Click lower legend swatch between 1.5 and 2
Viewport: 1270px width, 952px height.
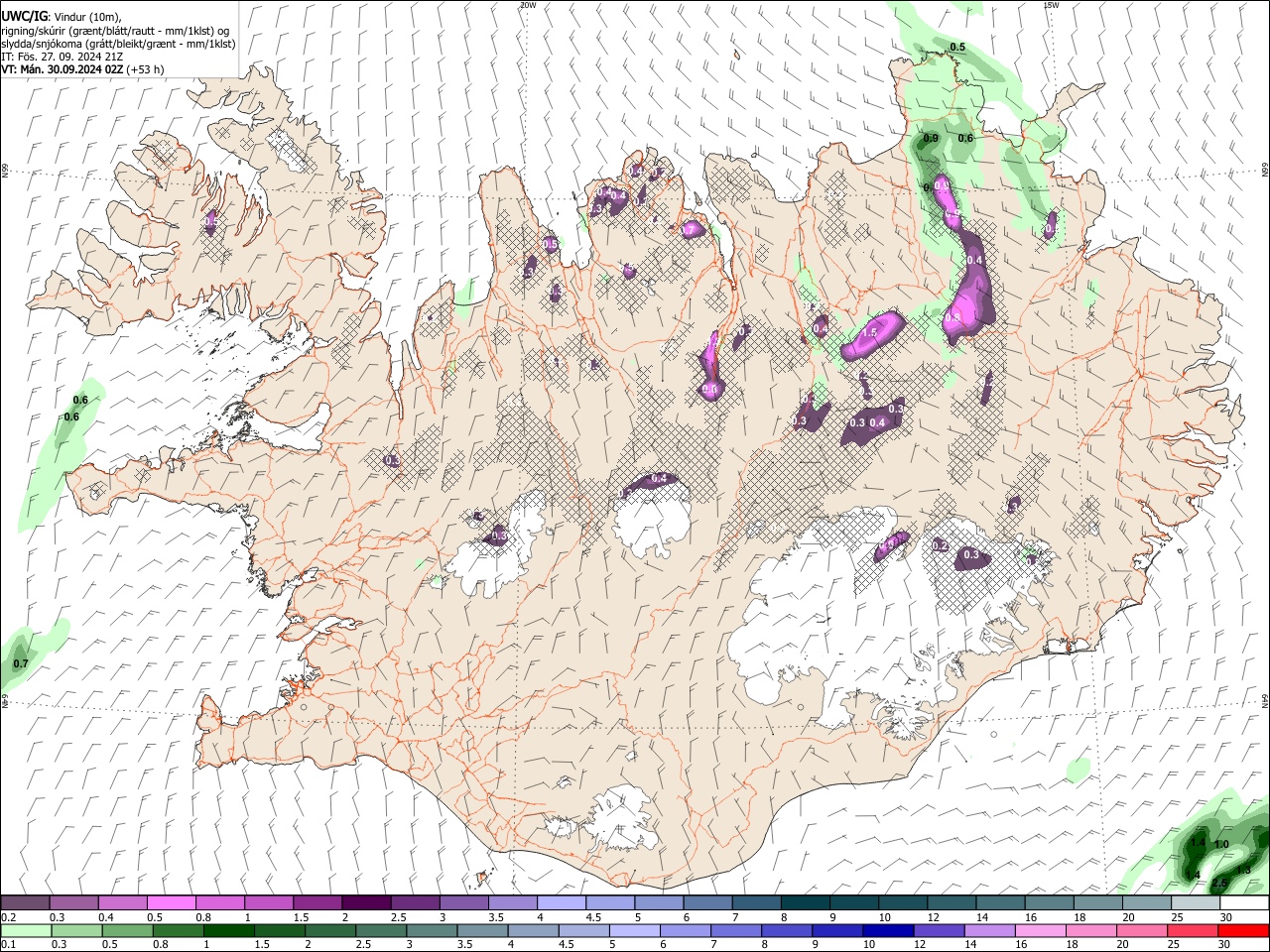tap(279, 930)
